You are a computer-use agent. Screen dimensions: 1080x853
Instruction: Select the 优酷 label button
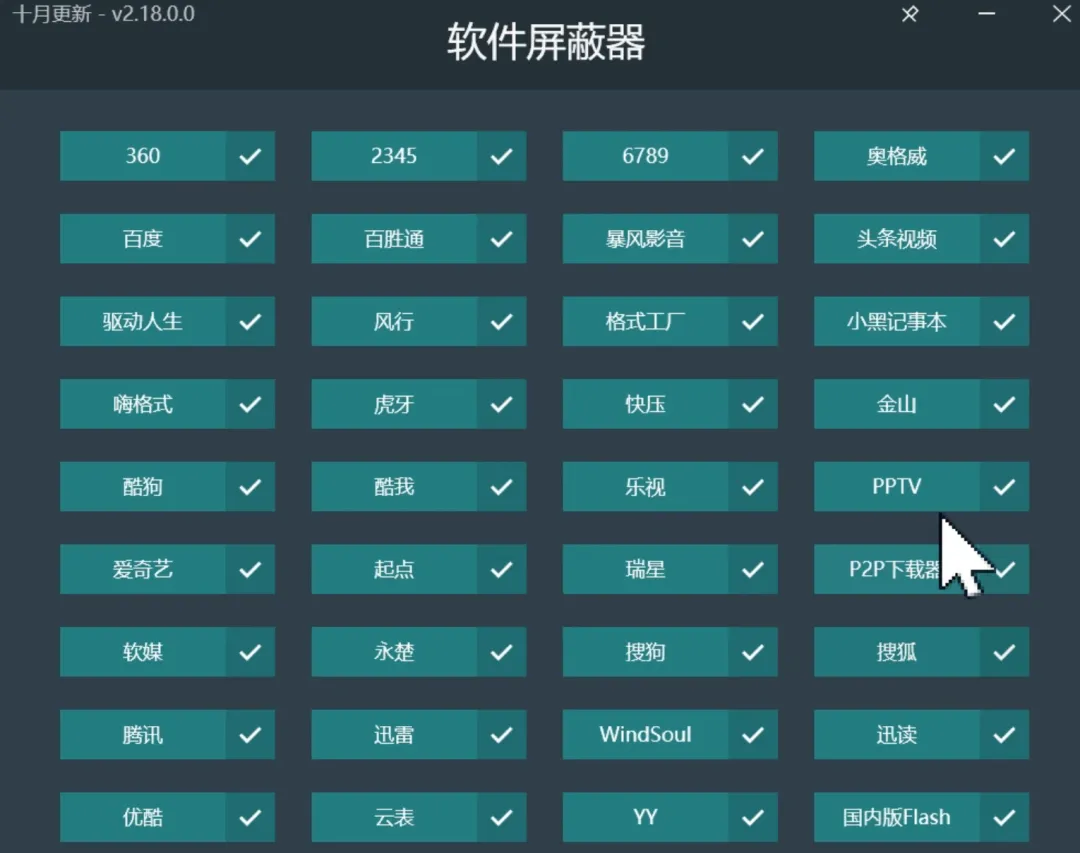tap(143, 818)
